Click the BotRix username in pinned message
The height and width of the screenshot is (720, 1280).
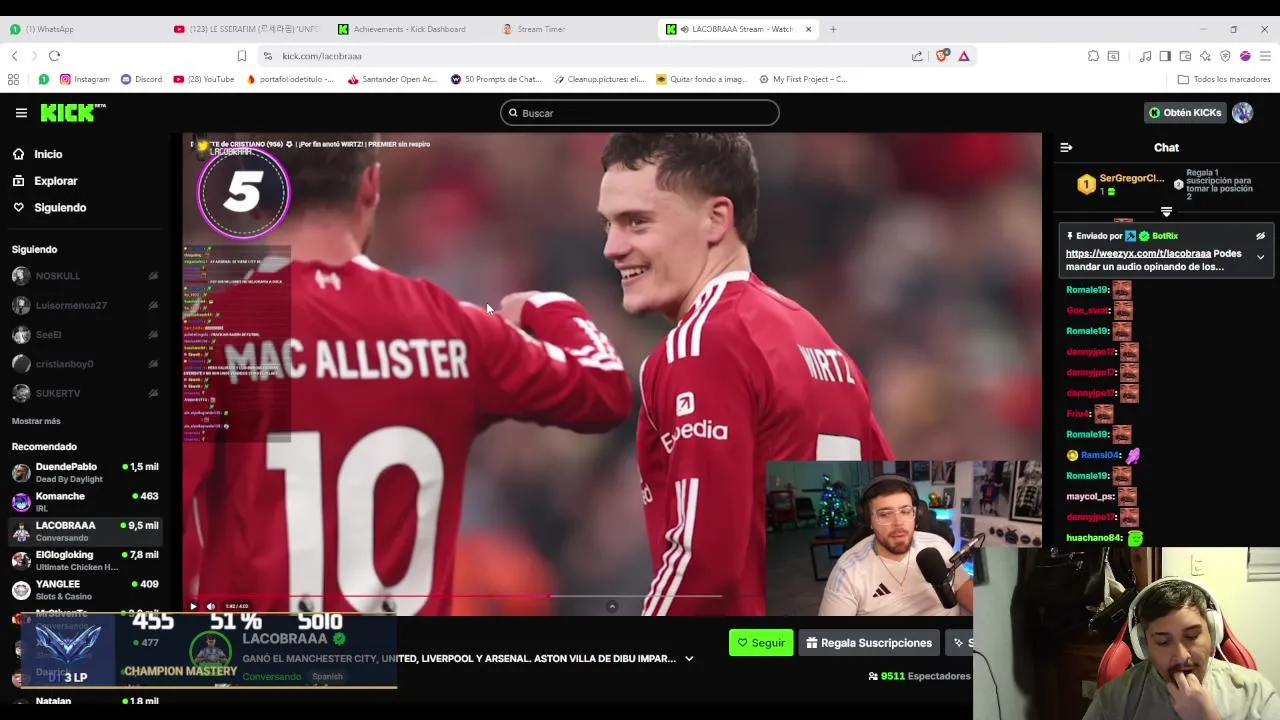[1165, 237]
